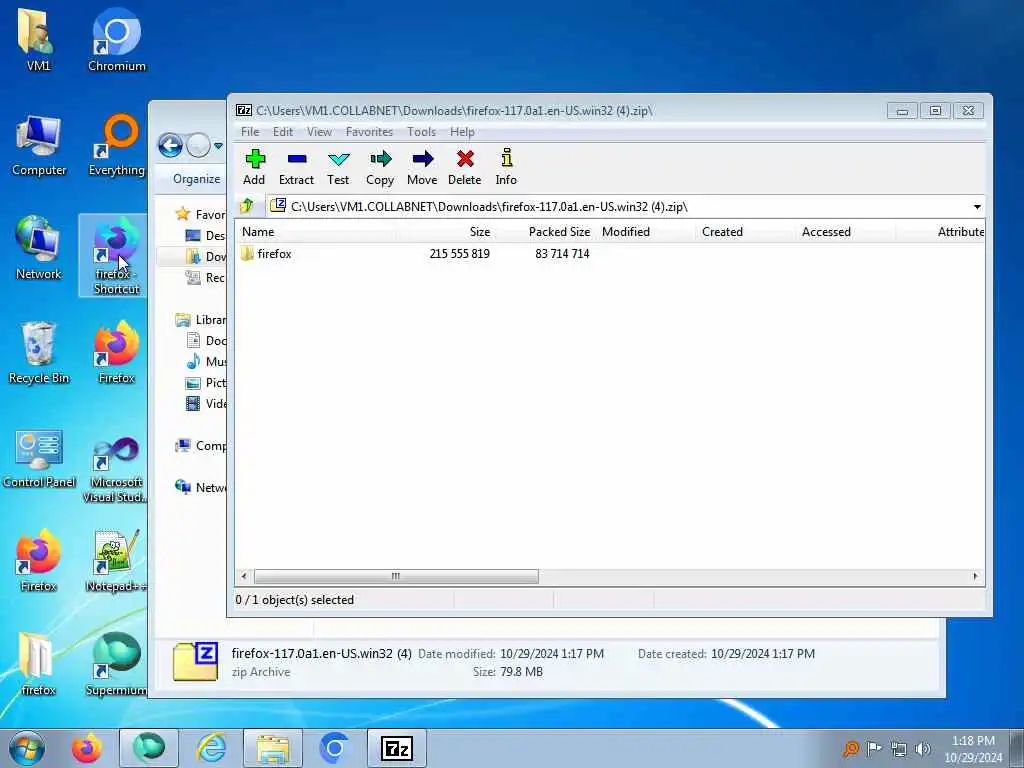Image resolution: width=1024 pixels, height=768 pixels.
Task: Click the Extract toolbar icon
Action: coord(296,167)
